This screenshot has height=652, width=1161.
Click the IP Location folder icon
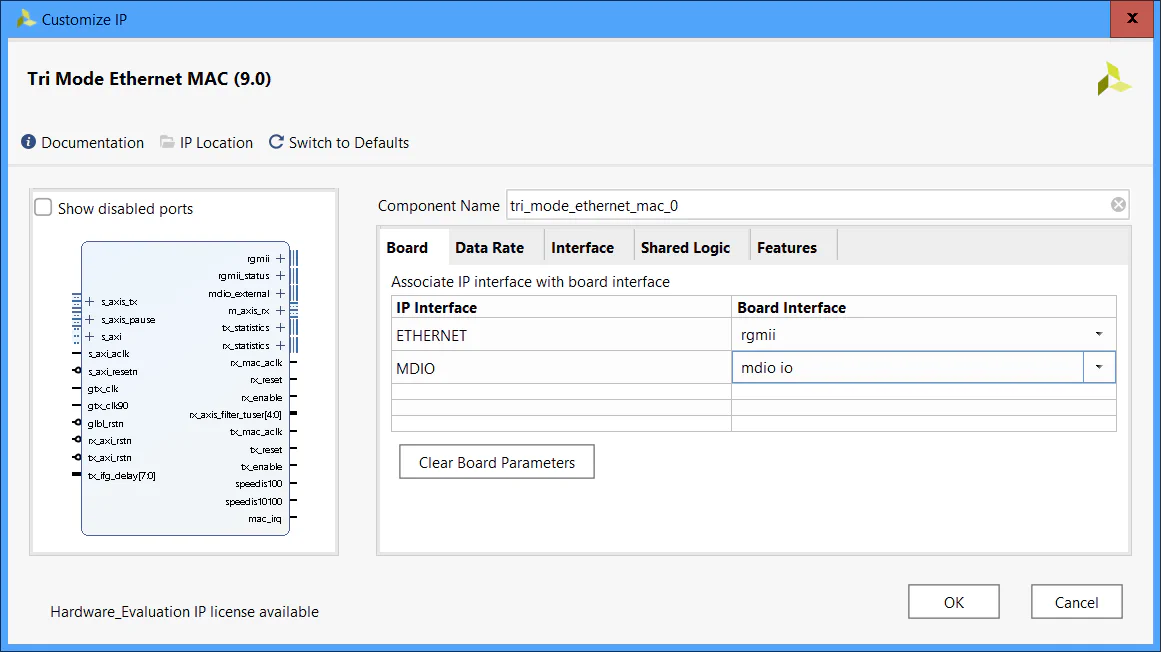coord(167,142)
